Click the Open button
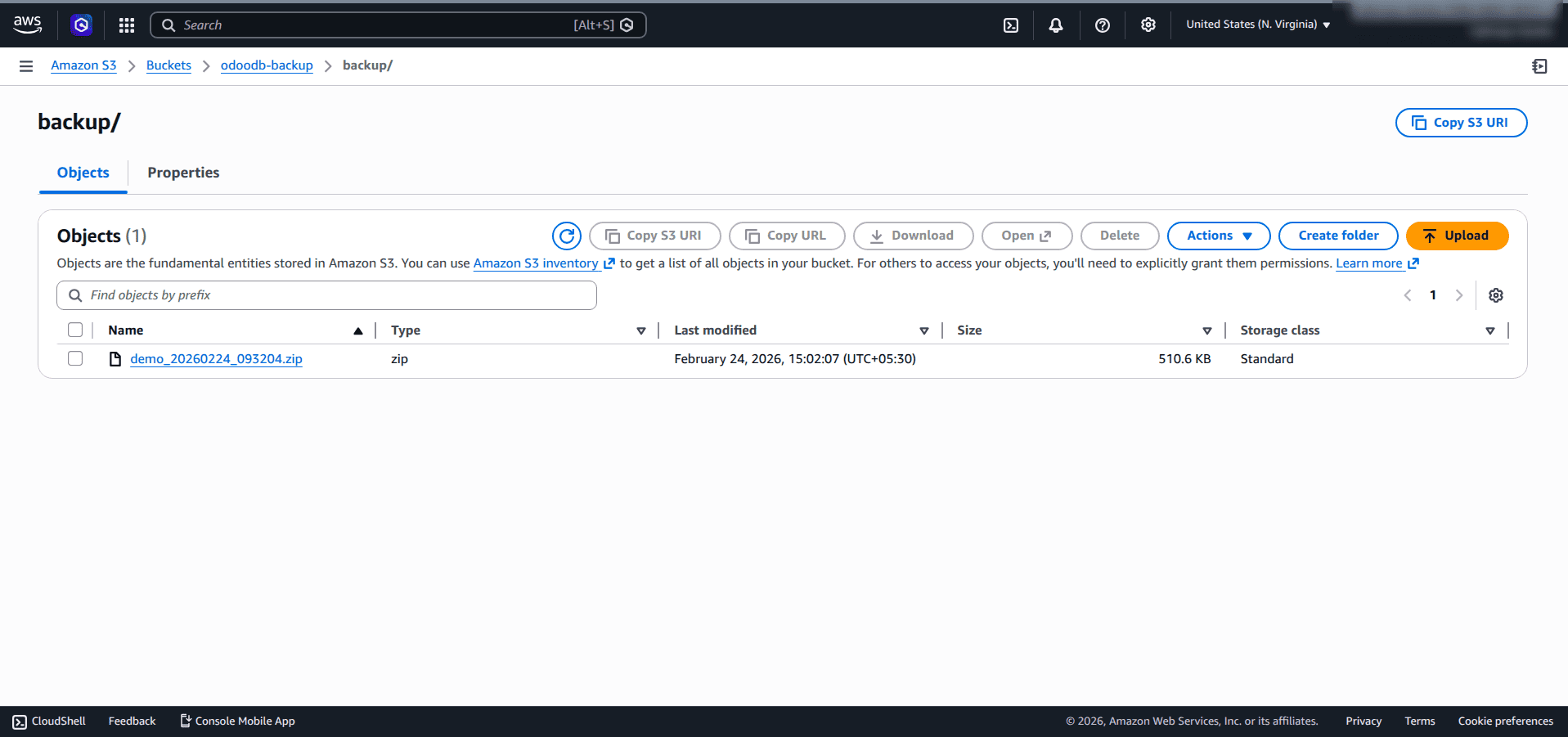This screenshot has height=737, width=1568. click(1027, 236)
